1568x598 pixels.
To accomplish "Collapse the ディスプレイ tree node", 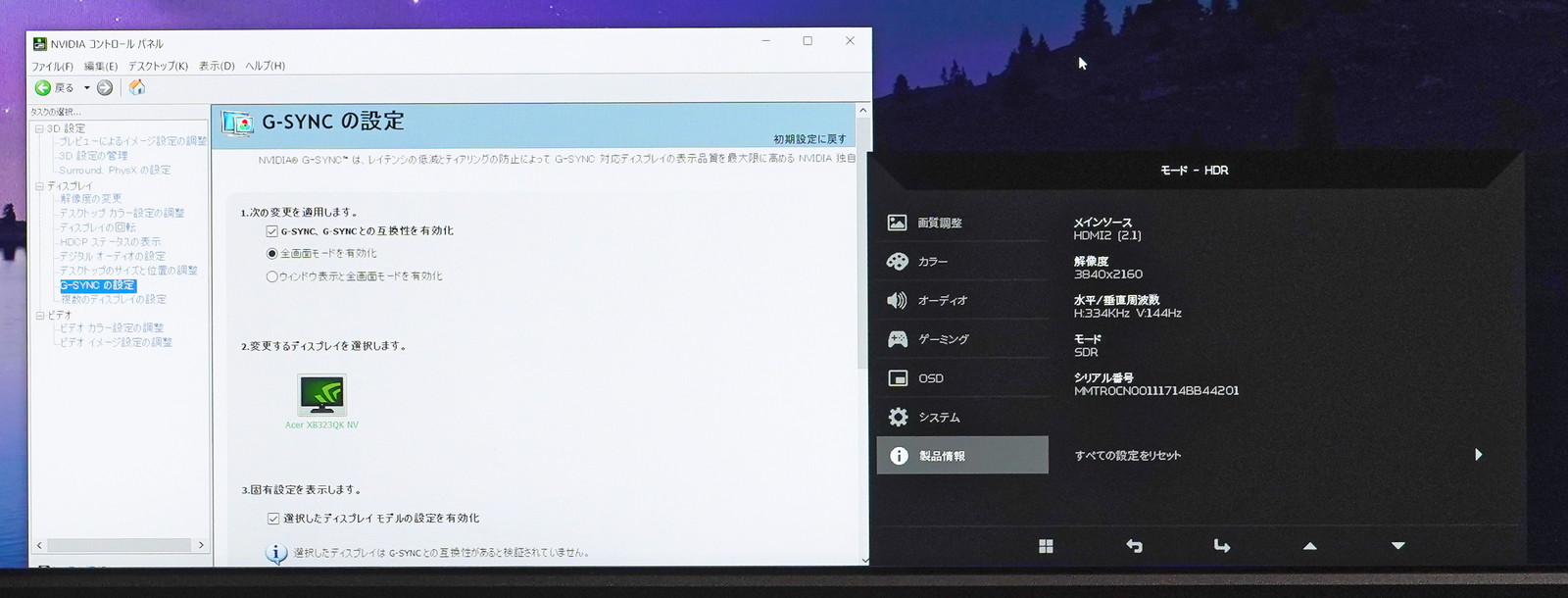I will tap(39, 185).
